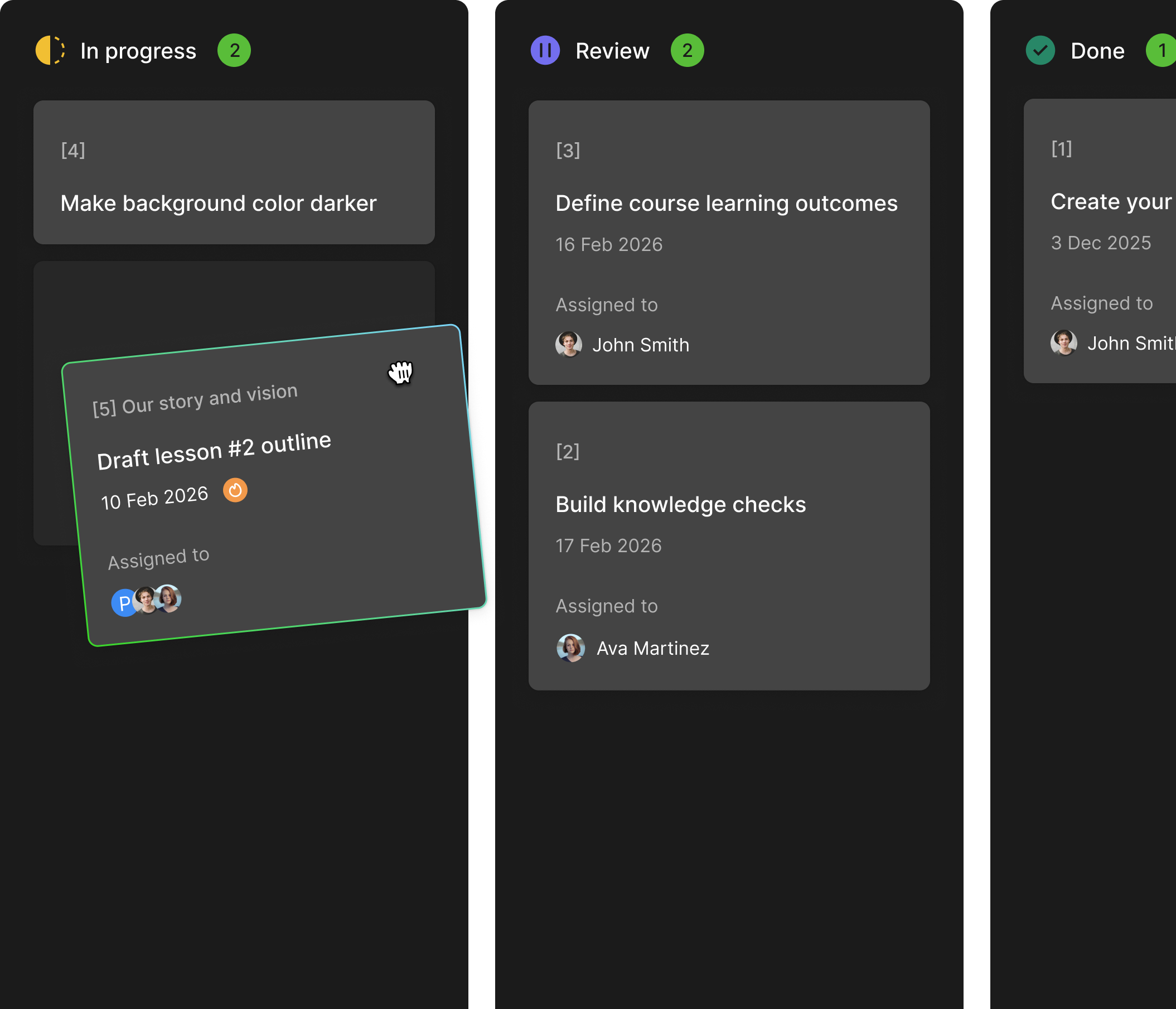Click John Smith avatar on Define course card

click(568, 345)
